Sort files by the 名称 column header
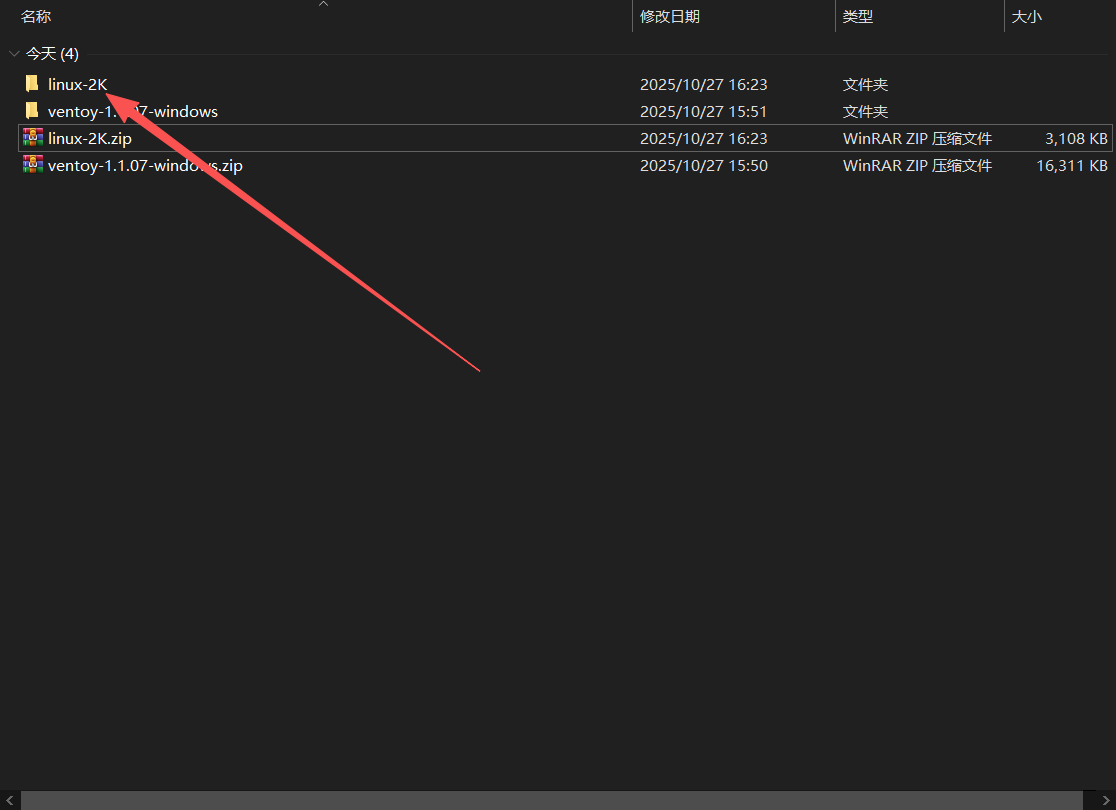 click(36, 17)
